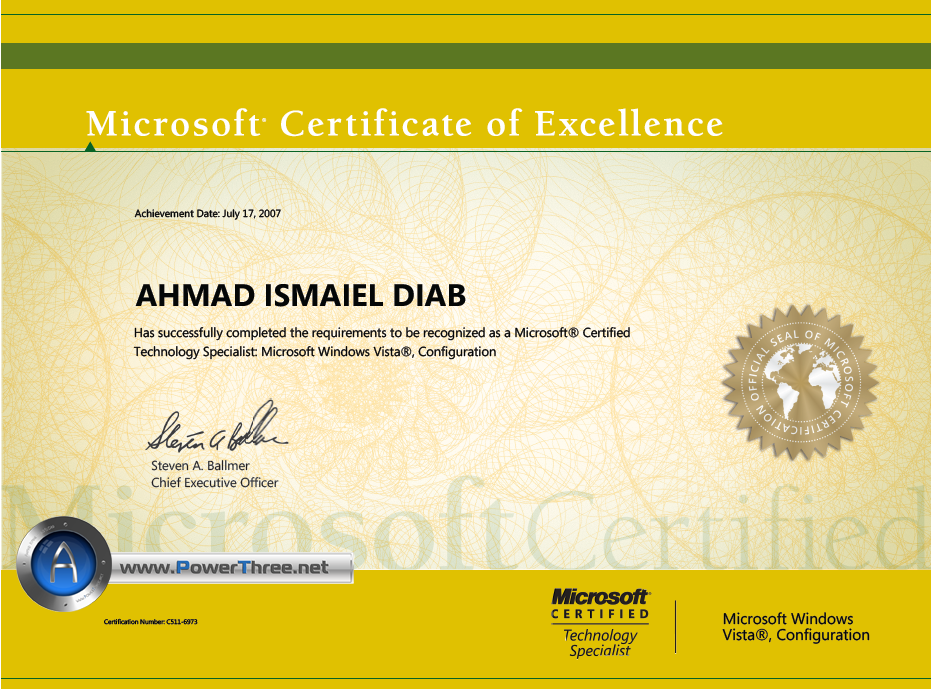Click the small green triangle under the title
This screenshot has height=689, width=931.
point(90,146)
